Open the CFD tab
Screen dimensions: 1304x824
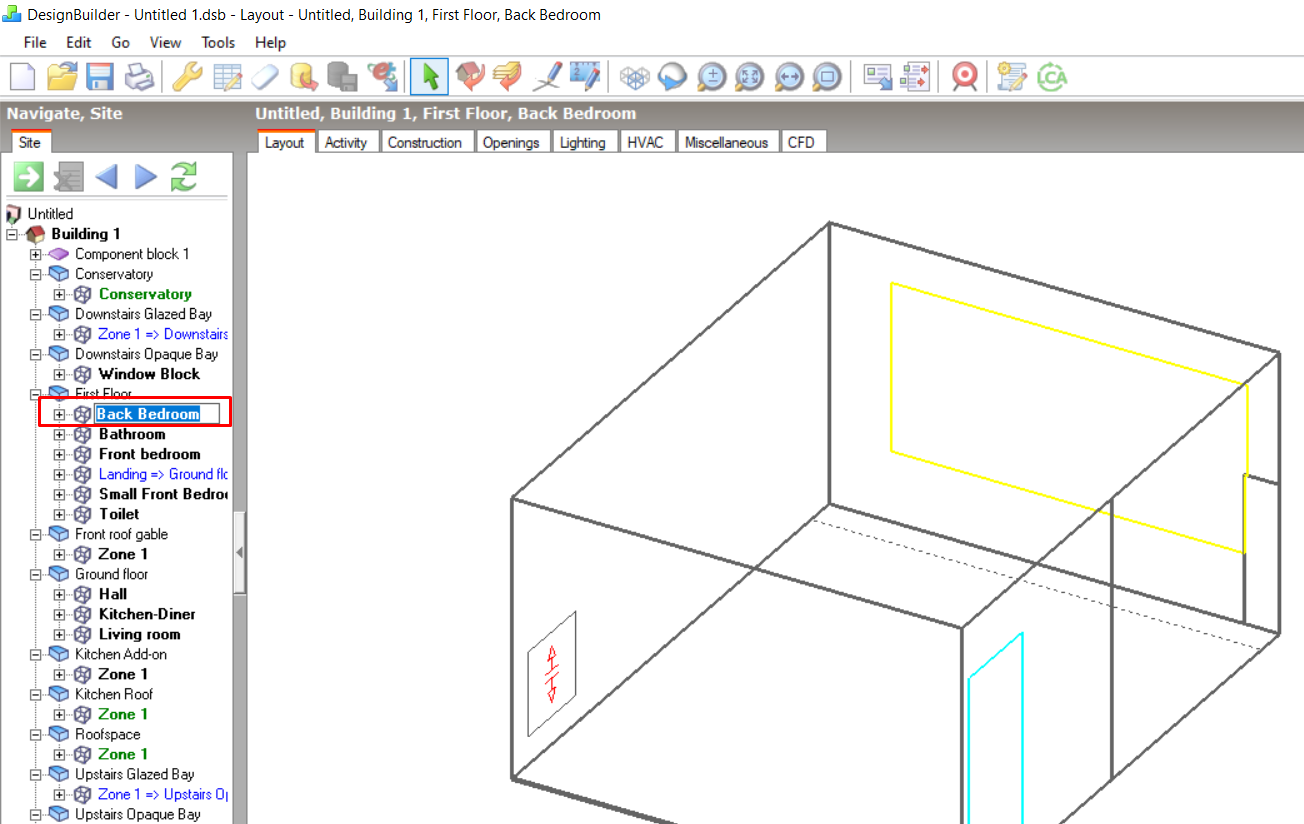coord(801,142)
